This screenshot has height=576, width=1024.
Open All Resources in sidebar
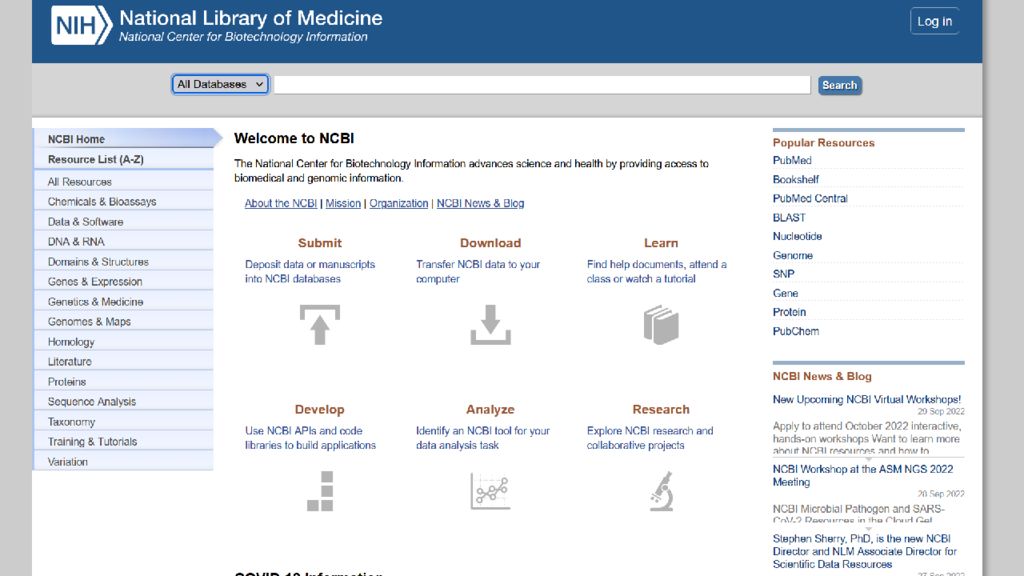coord(124,182)
